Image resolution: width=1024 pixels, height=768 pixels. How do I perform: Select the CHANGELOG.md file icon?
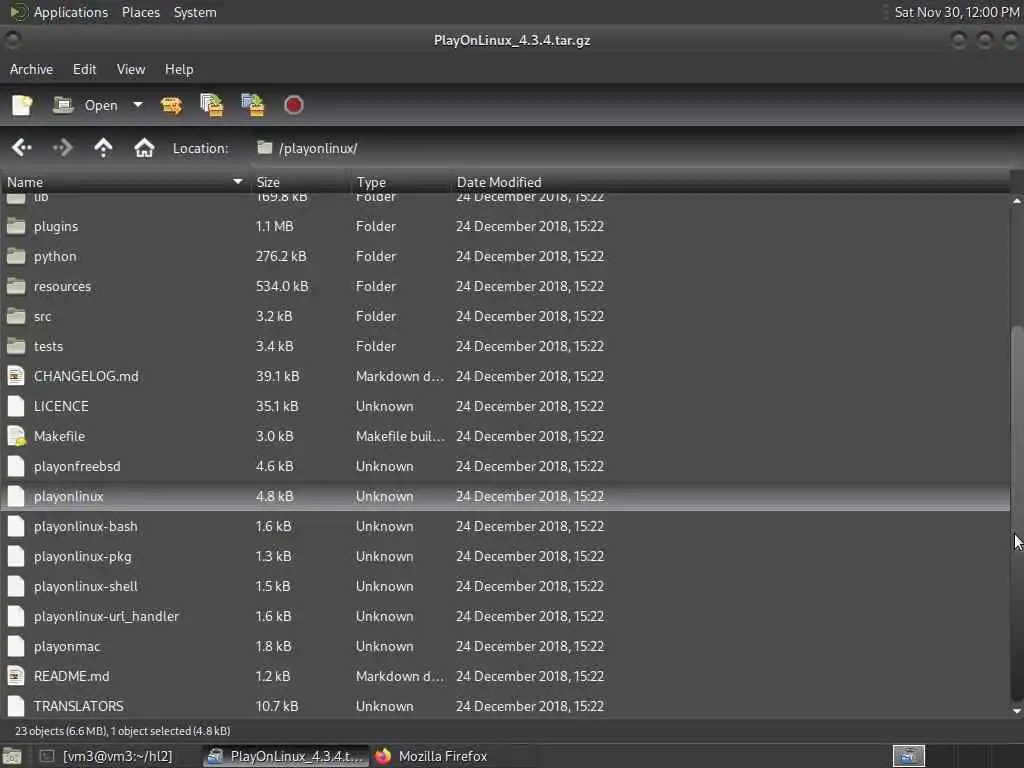click(x=16, y=376)
